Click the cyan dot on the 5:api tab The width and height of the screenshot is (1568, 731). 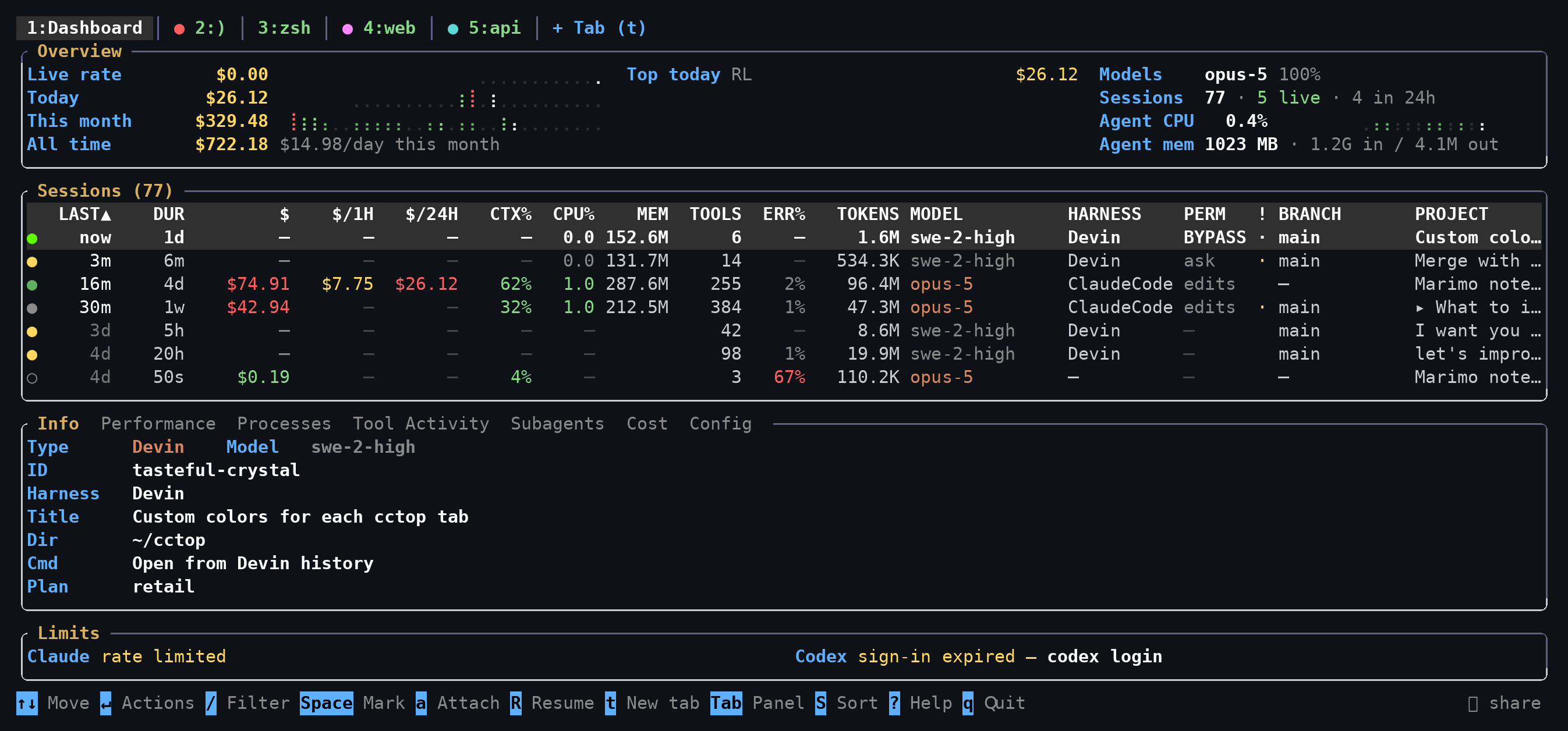(x=453, y=29)
